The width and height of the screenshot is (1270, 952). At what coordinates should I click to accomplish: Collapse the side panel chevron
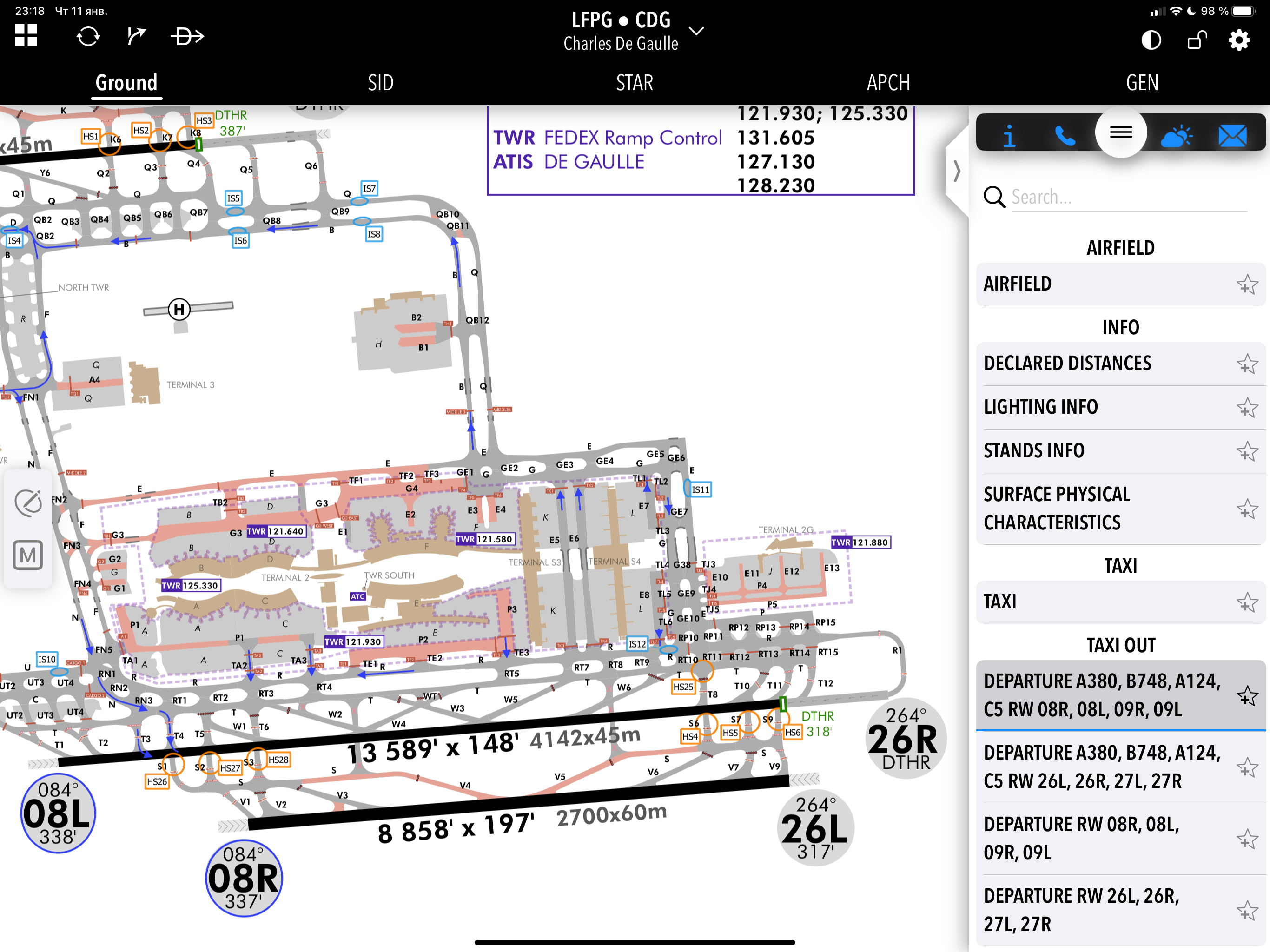click(957, 171)
